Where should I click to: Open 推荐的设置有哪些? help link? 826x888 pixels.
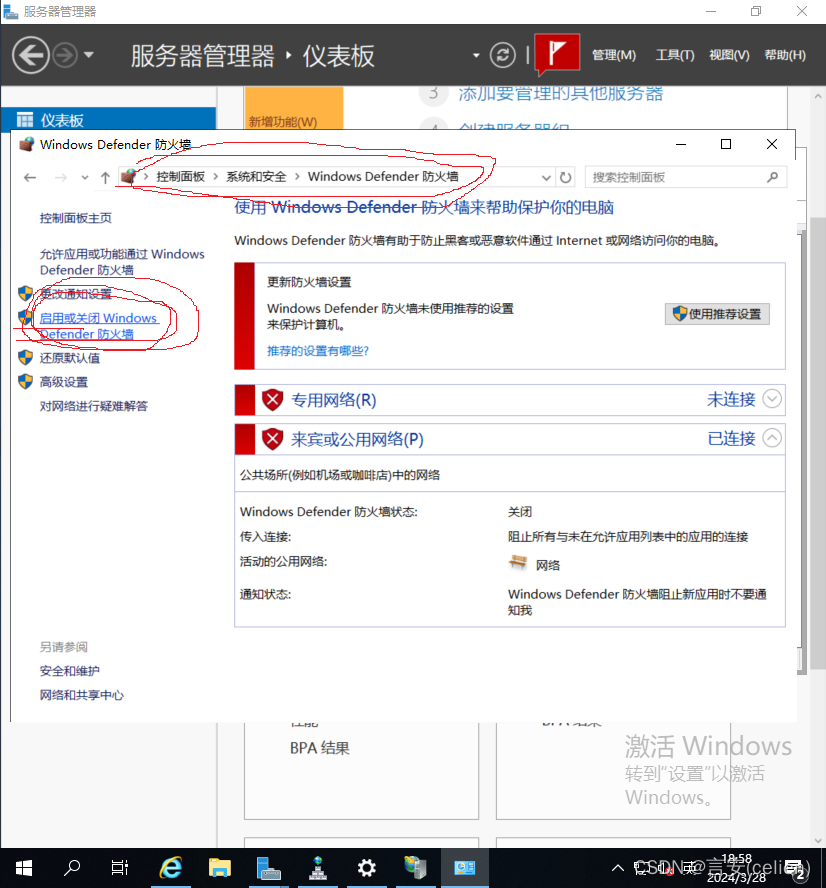point(318,351)
